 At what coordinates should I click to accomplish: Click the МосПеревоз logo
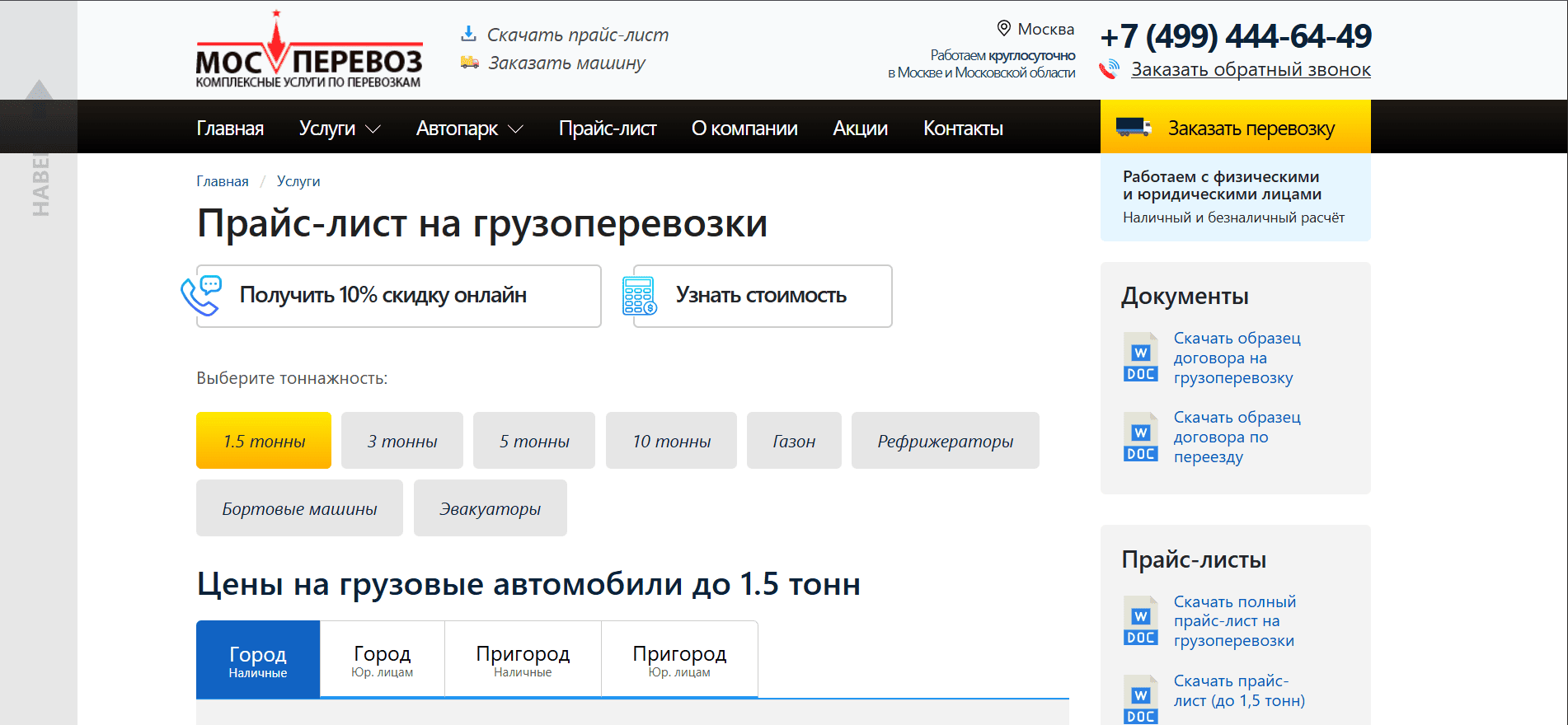coord(309,51)
